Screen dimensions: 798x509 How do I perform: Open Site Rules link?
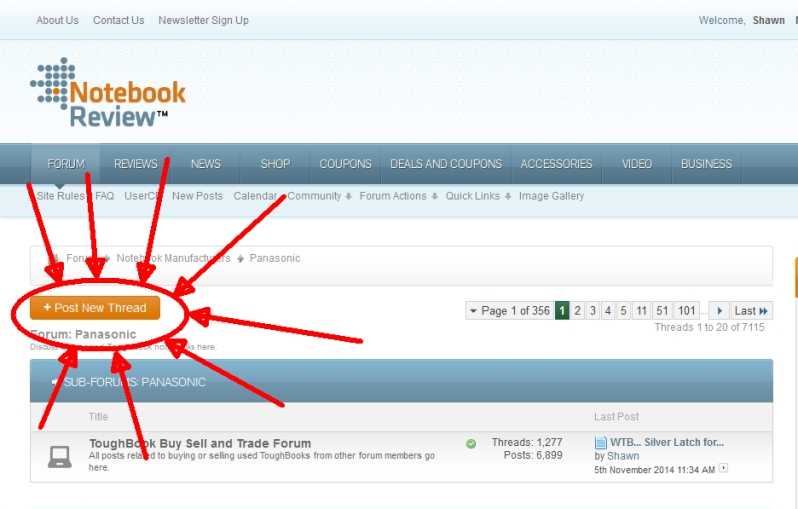(x=61, y=196)
